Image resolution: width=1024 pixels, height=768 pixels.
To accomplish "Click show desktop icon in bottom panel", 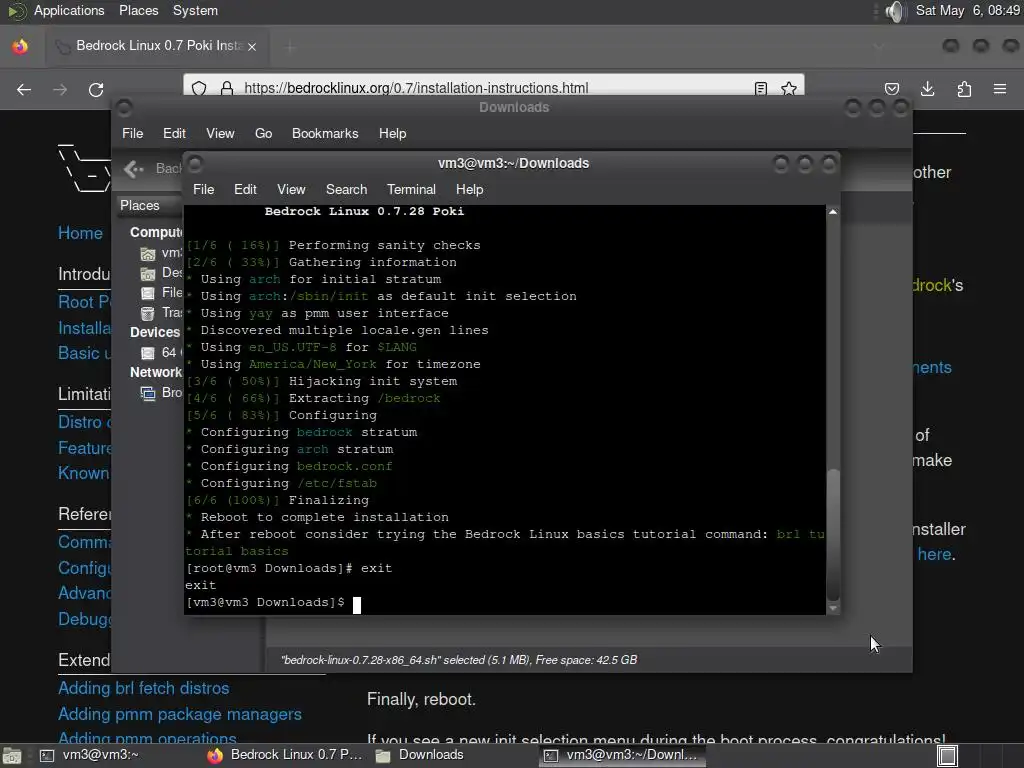I will coord(12,756).
